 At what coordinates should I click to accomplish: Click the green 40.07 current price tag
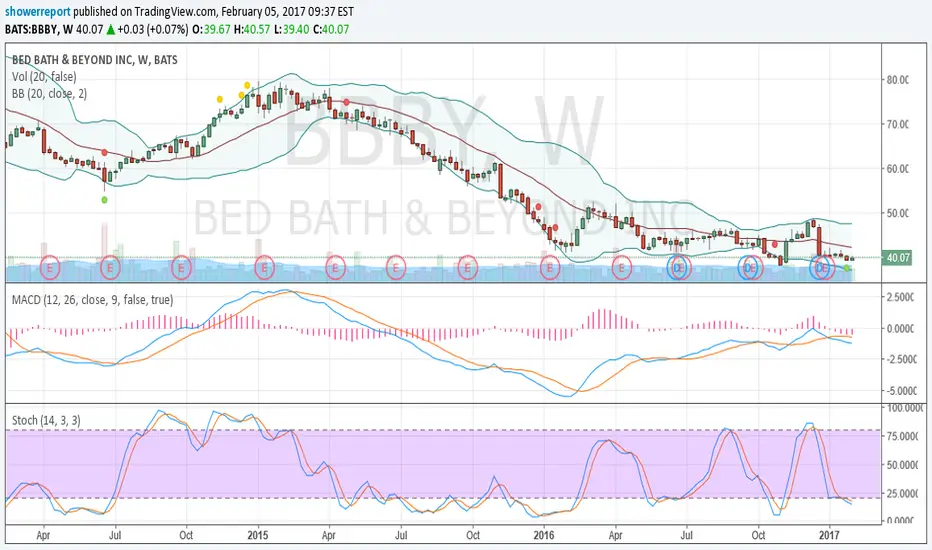[x=897, y=258]
